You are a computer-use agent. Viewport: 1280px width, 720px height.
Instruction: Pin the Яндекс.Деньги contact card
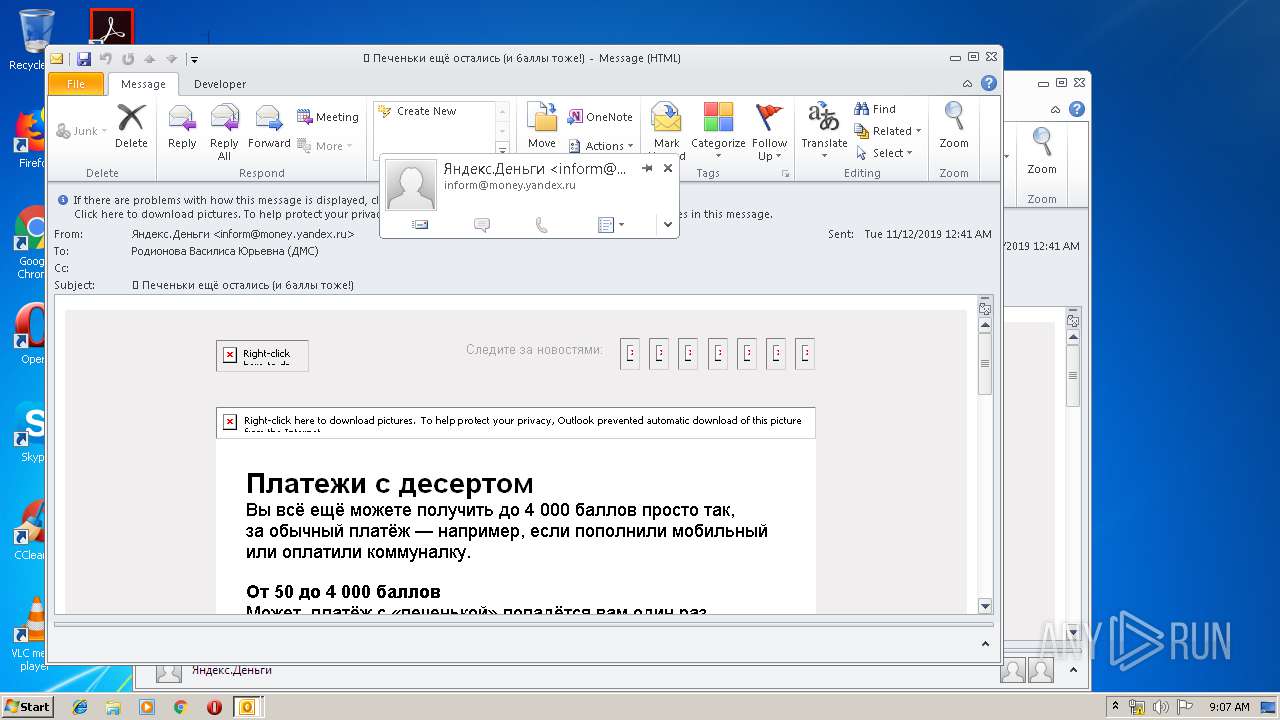tap(647, 168)
